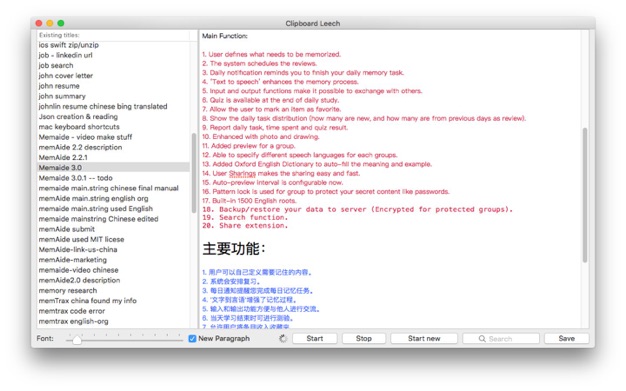
Task: Click the 'Existing titles:' header
Action: tap(59, 35)
